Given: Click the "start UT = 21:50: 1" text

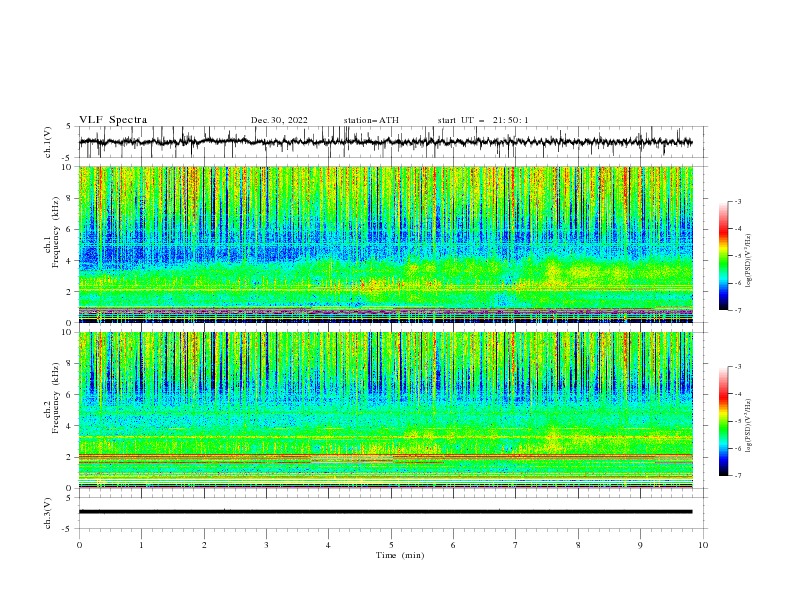Looking at the screenshot, I should (x=483, y=120).
